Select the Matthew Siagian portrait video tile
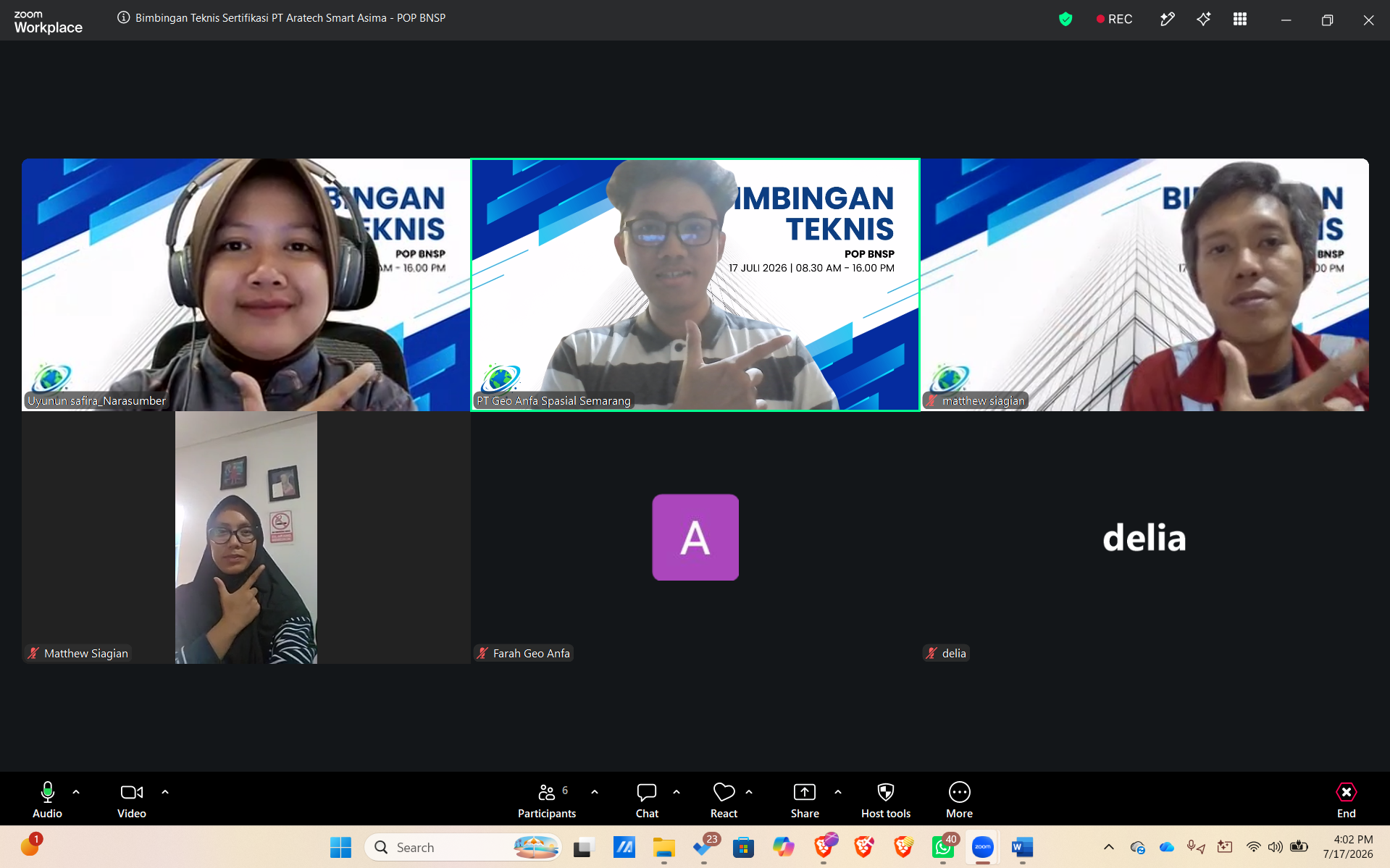1390x868 pixels. pos(246,537)
